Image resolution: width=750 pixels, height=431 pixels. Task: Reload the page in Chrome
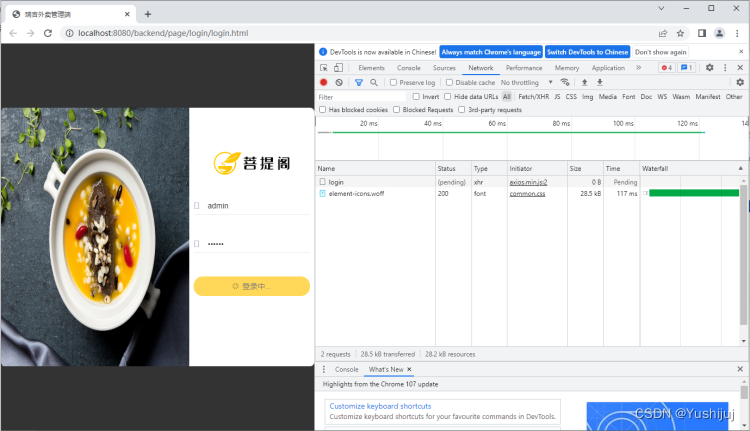(48, 33)
